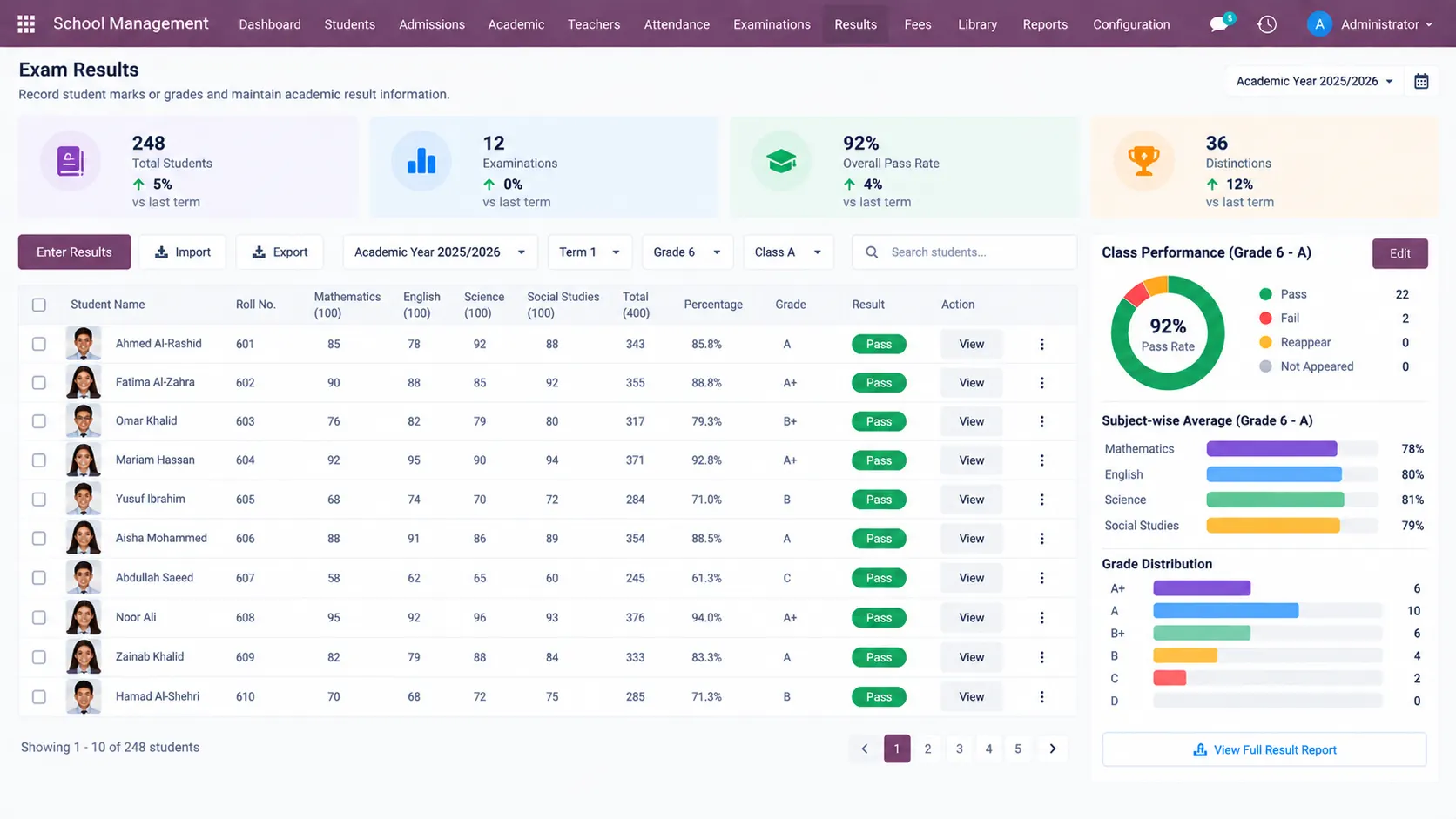Open the Configuration menu

click(1131, 24)
